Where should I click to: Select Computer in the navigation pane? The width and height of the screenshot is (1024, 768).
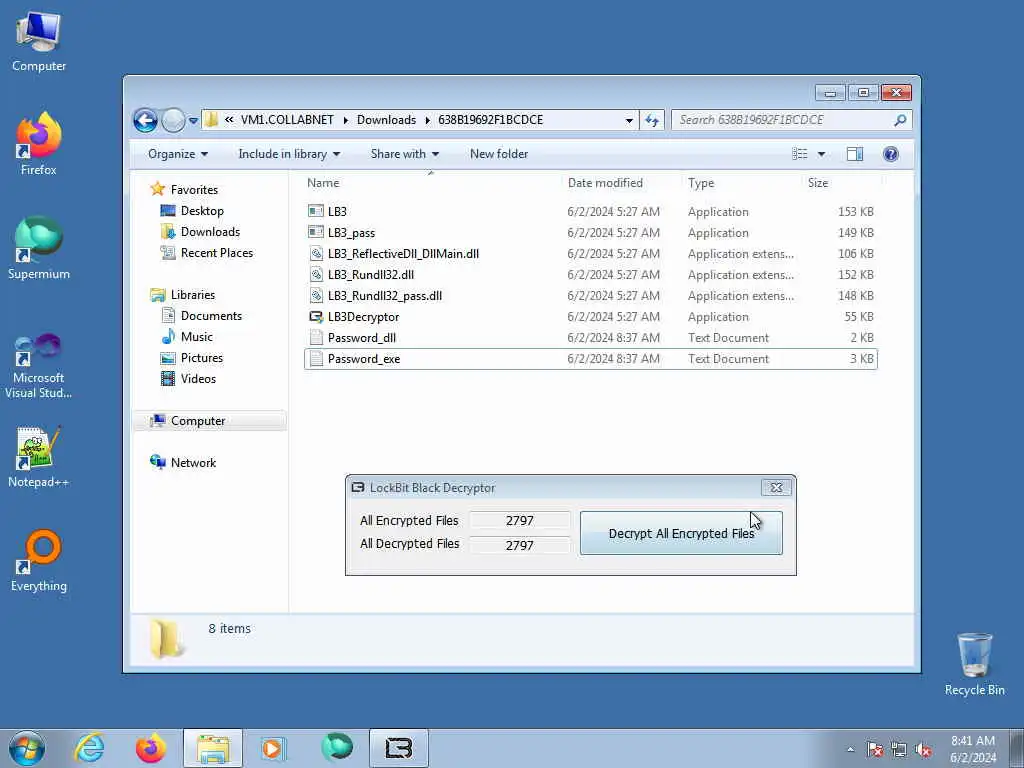click(x=210, y=421)
